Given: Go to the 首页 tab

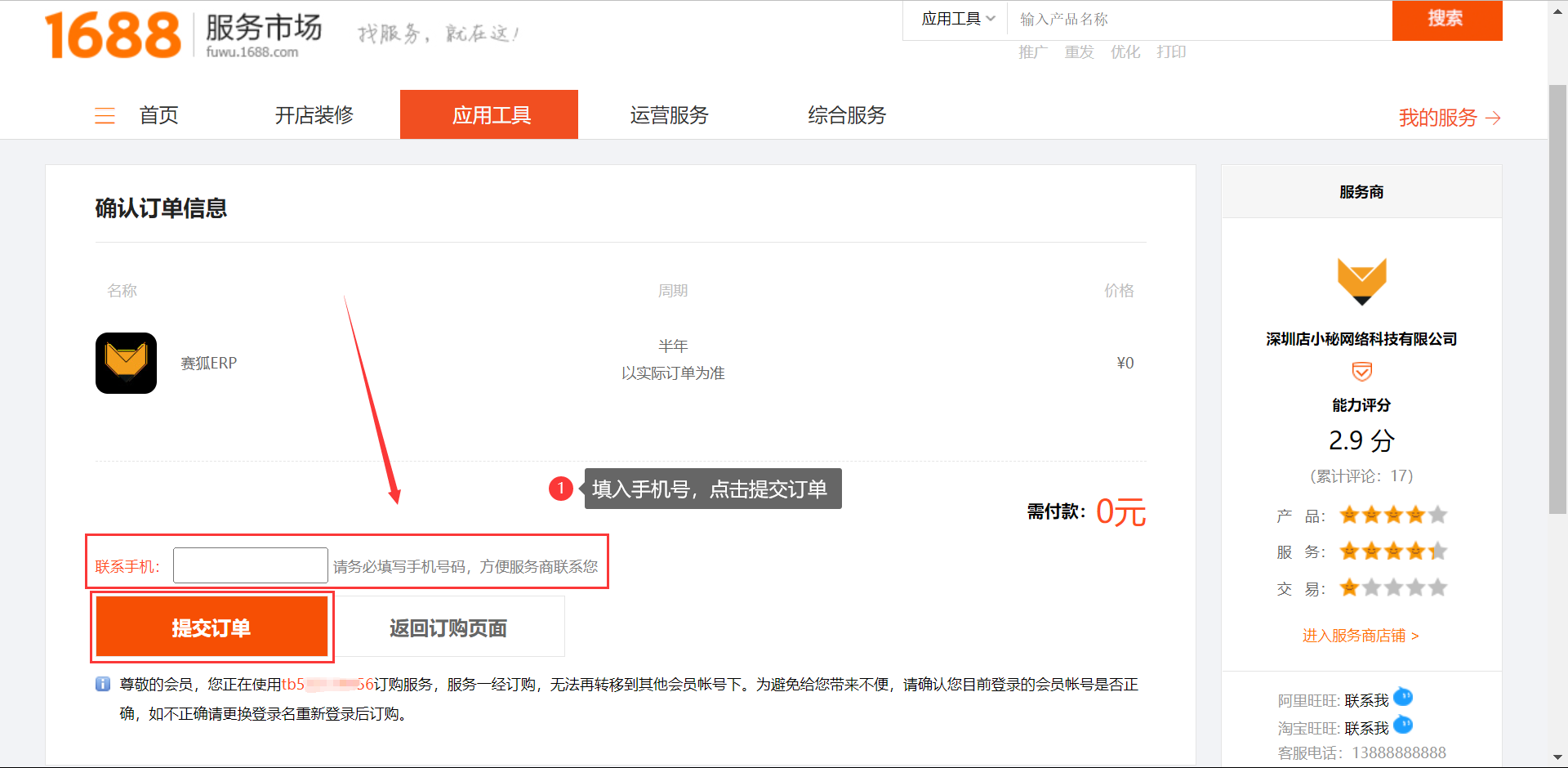Looking at the screenshot, I should click(x=159, y=115).
